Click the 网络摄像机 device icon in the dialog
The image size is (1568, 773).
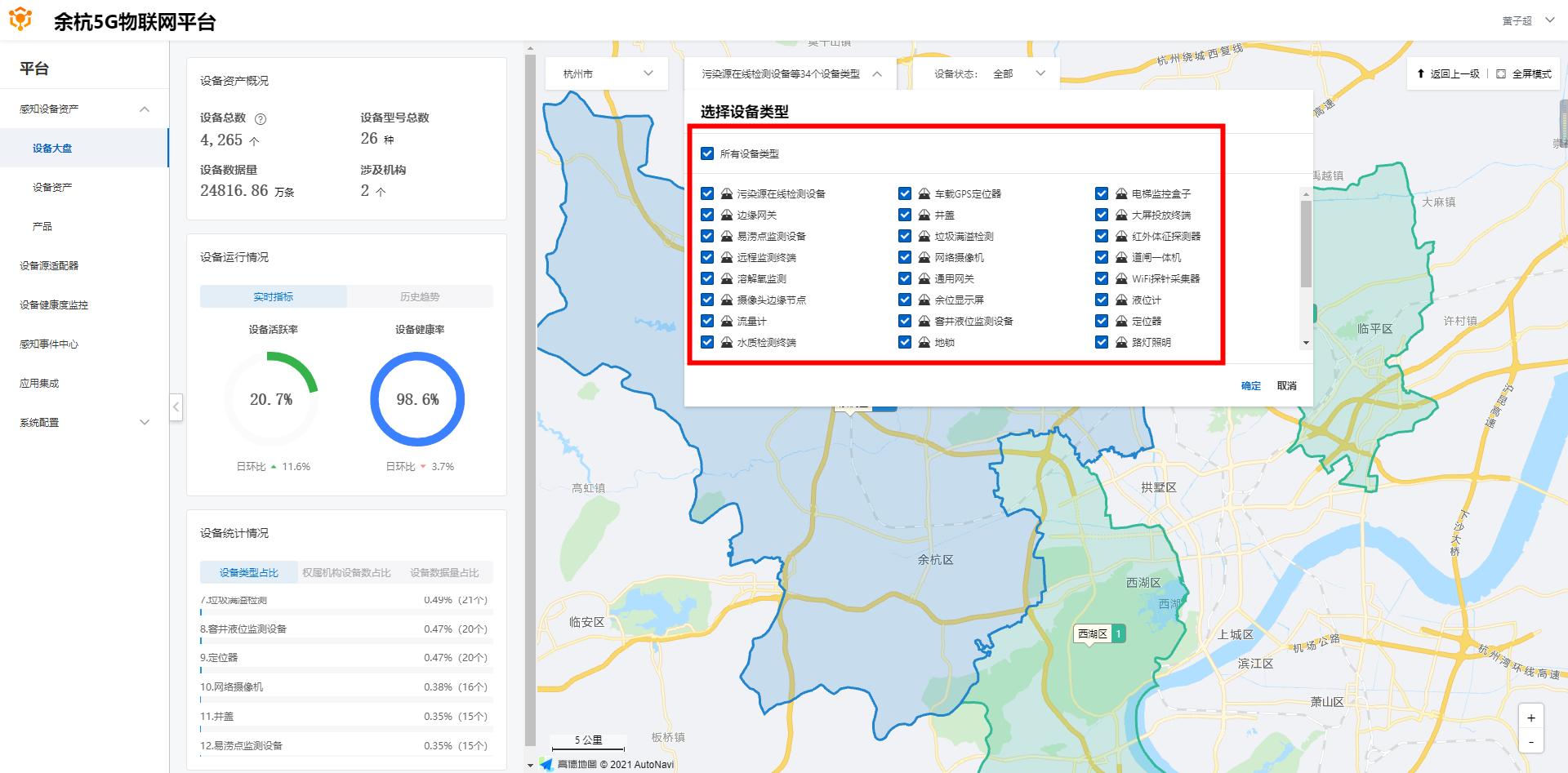924,257
